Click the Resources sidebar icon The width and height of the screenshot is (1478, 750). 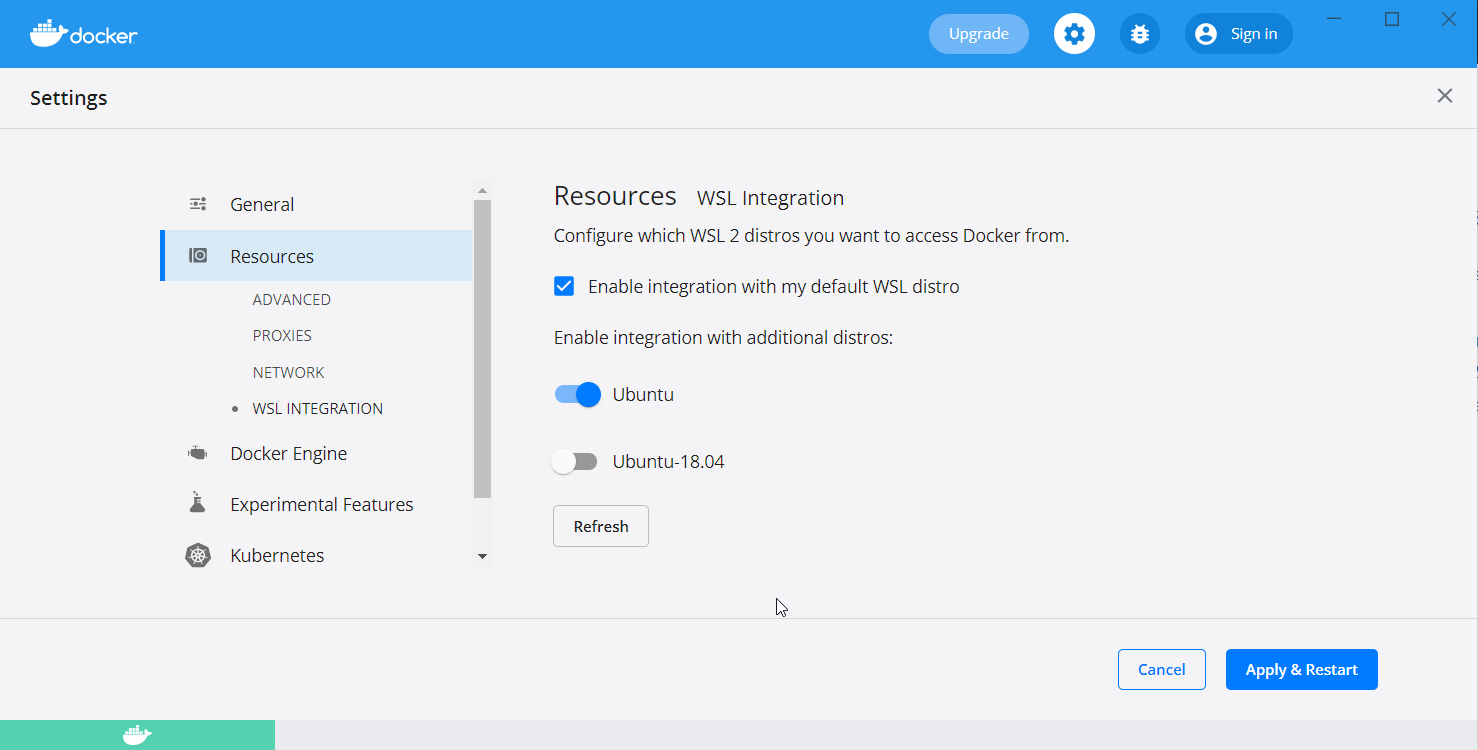(198, 255)
